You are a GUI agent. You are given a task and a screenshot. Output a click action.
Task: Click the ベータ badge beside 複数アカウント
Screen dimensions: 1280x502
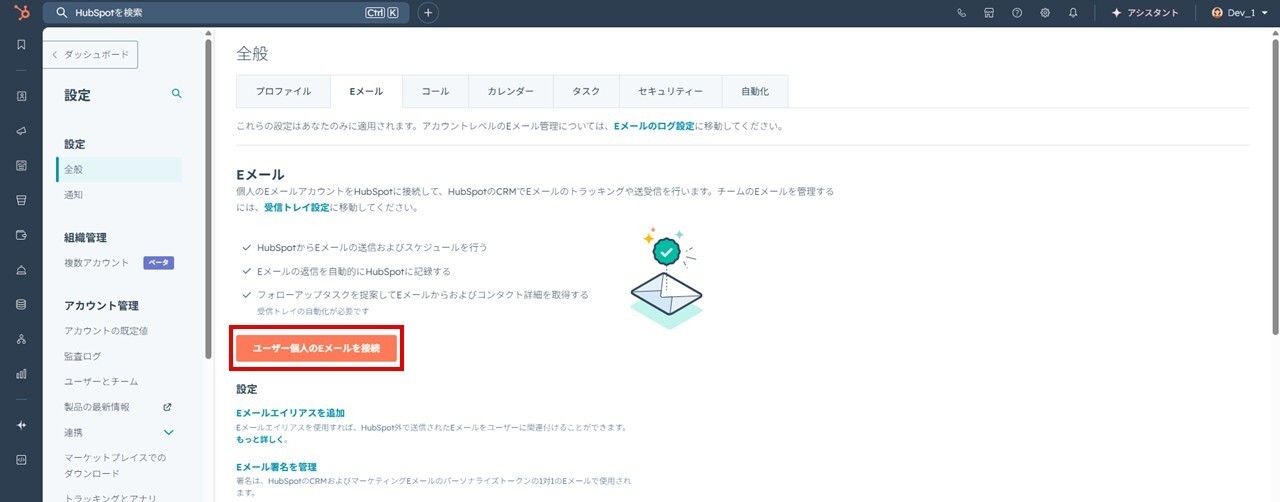(159, 263)
